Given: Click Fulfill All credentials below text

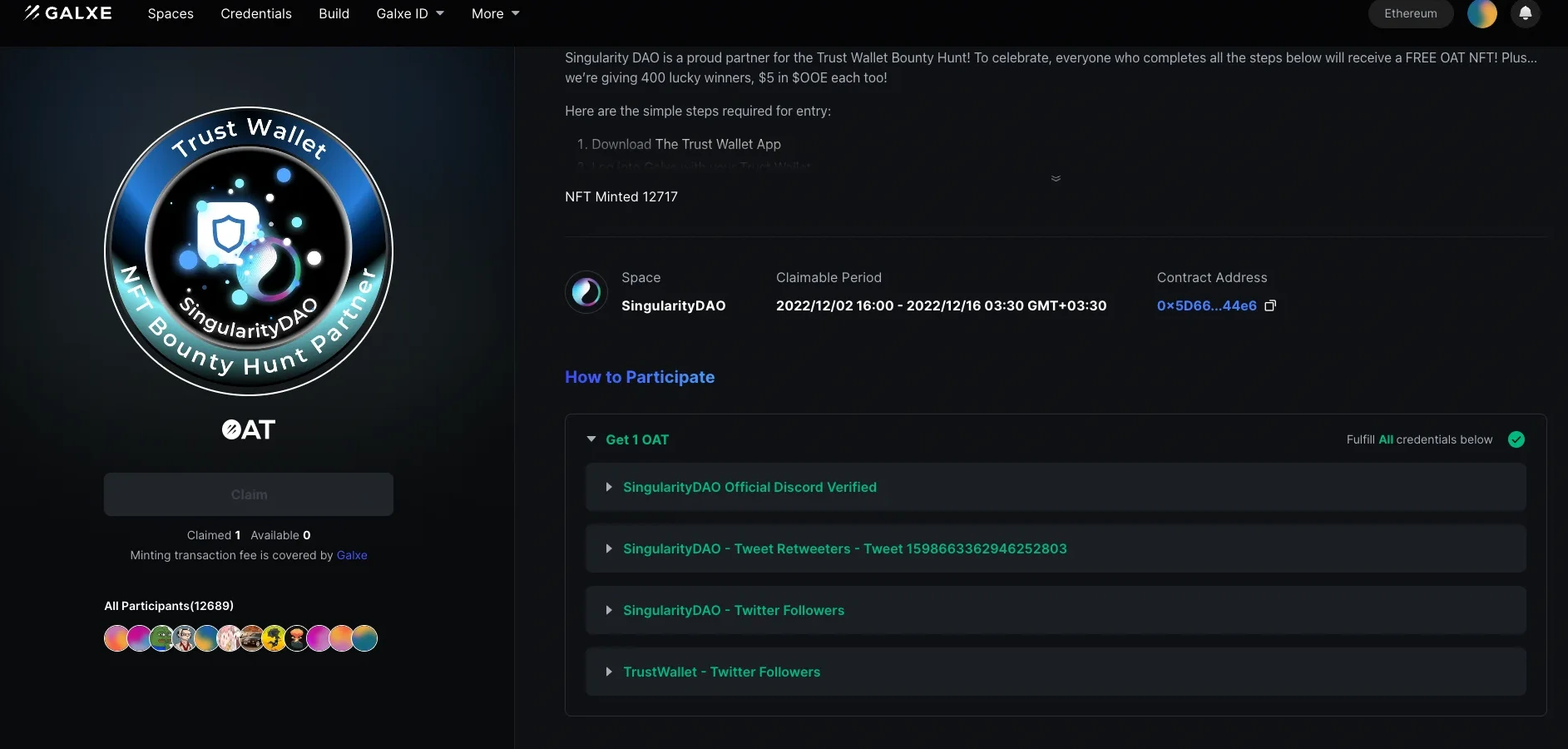Looking at the screenshot, I should pos(1419,439).
